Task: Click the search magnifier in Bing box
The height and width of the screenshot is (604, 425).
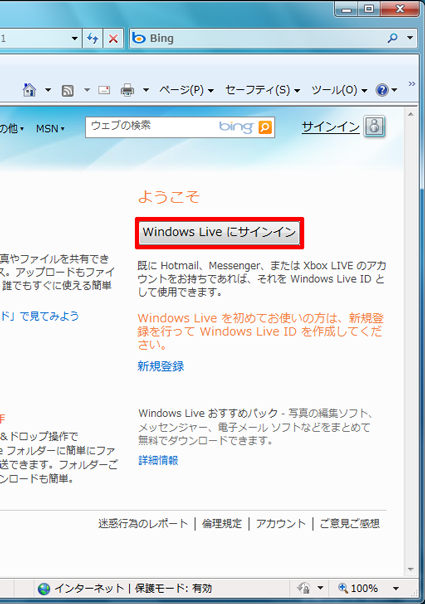Action: 392,38
